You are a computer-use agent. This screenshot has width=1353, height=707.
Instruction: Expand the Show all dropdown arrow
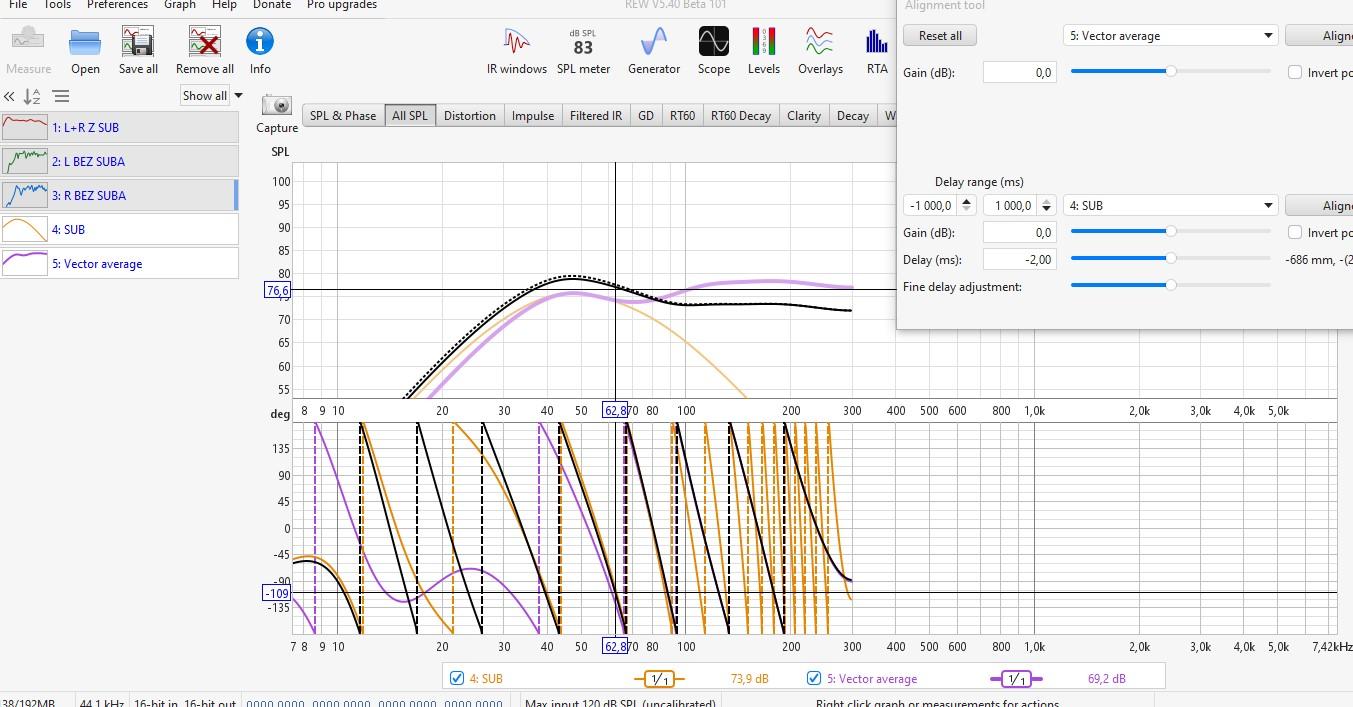coord(239,96)
